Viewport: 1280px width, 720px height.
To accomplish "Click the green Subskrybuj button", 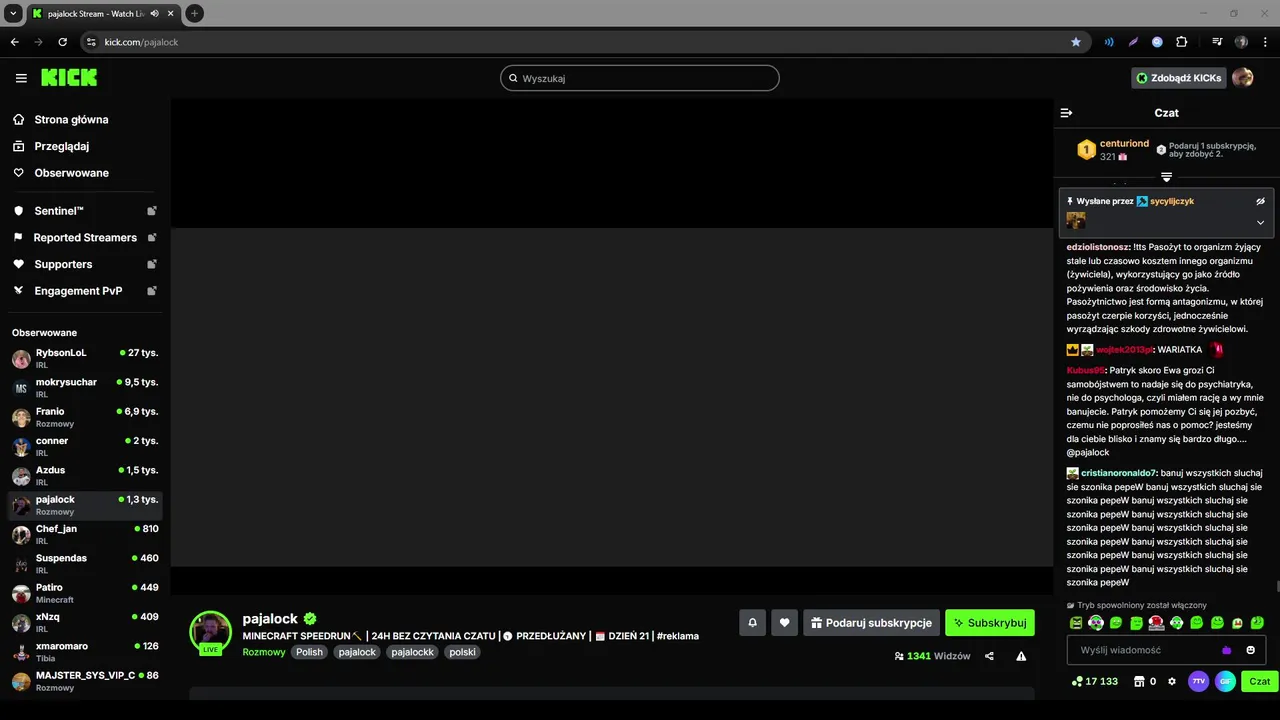I will (x=990, y=623).
